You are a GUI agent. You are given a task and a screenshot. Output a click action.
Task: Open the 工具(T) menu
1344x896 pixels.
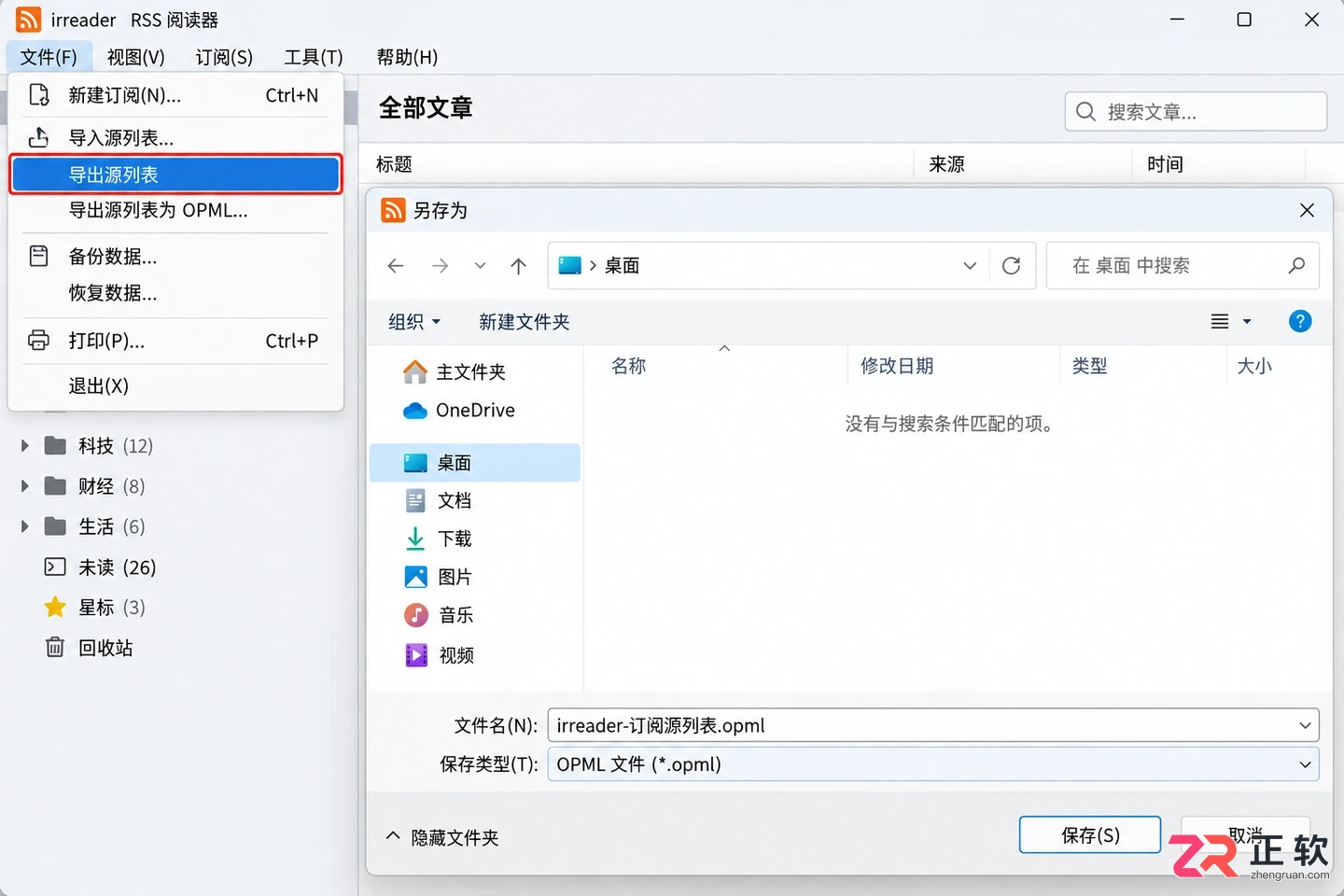(314, 57)
